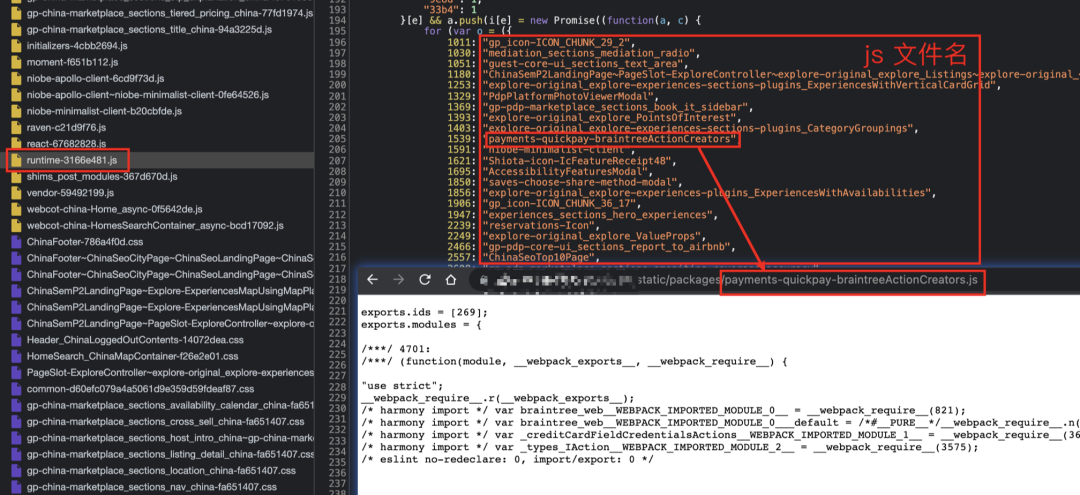Screen dimensions: 1080x495
Task: Click the file icon beside vendor-59492199.js
Action: point(16,193)
